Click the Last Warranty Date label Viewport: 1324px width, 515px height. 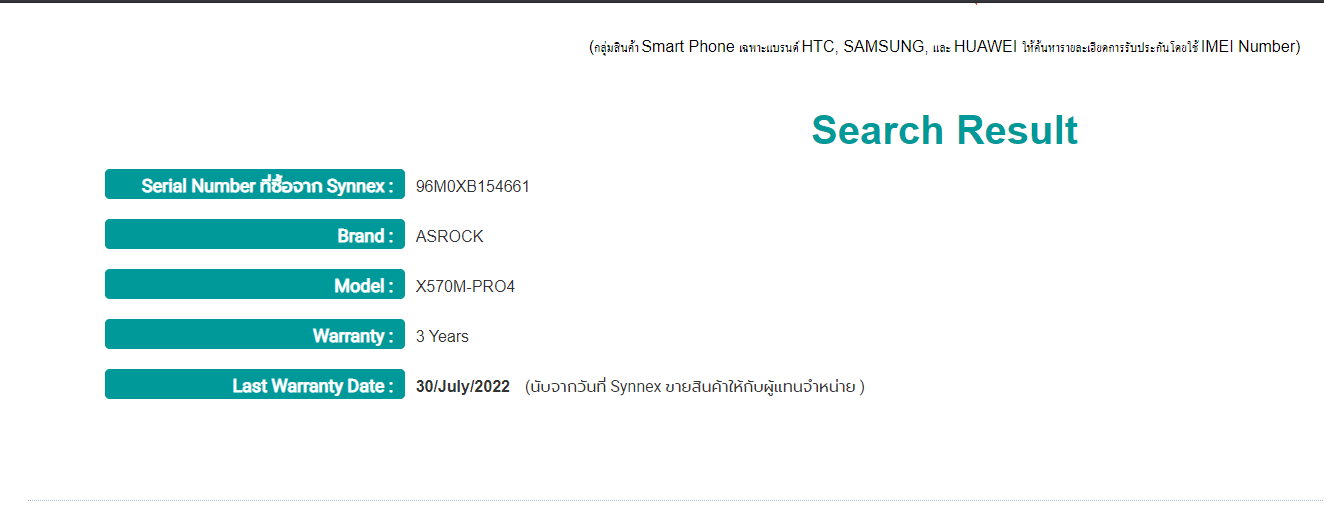[x=255, y=385]
